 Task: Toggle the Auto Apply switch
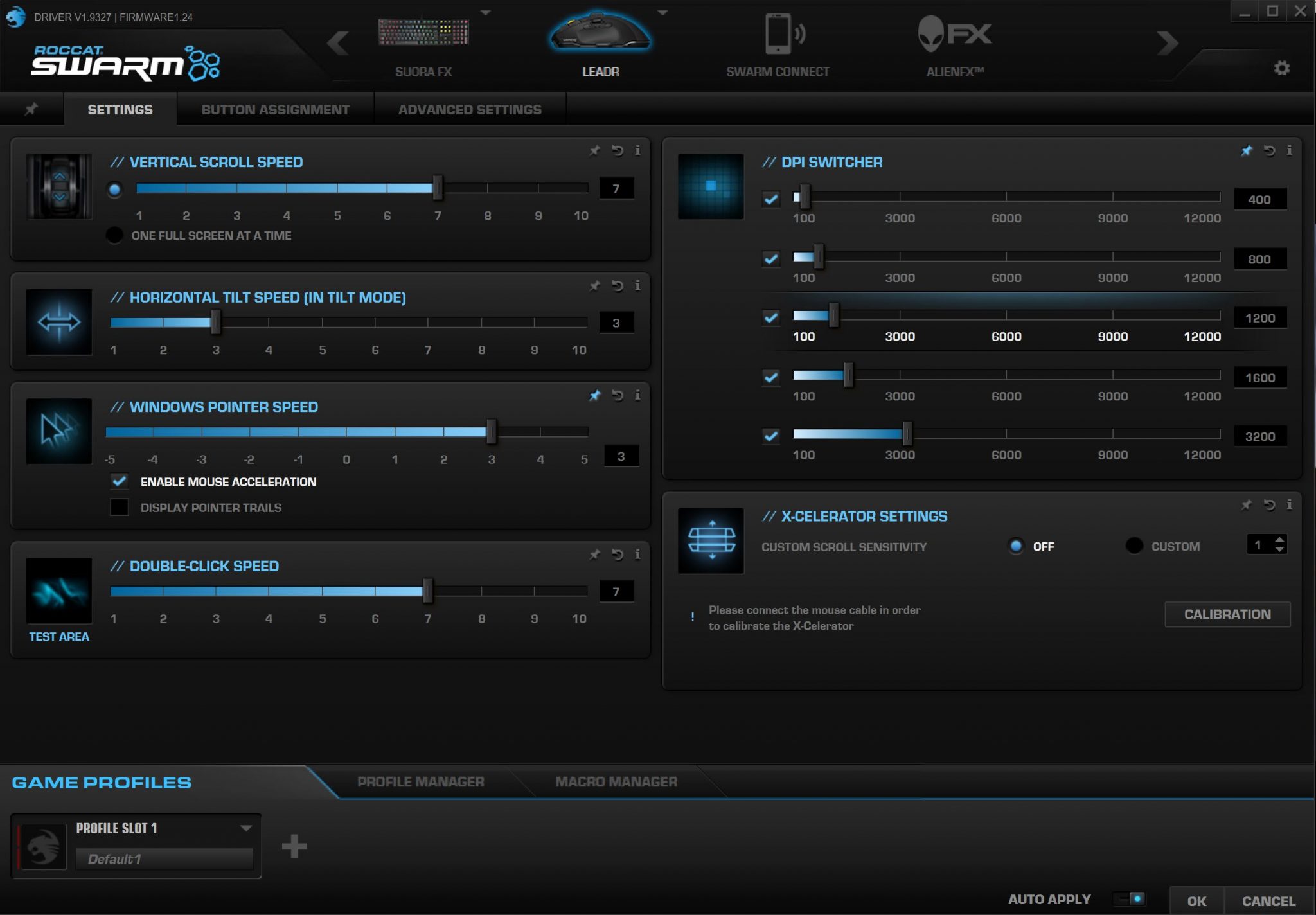(1132, 898)
